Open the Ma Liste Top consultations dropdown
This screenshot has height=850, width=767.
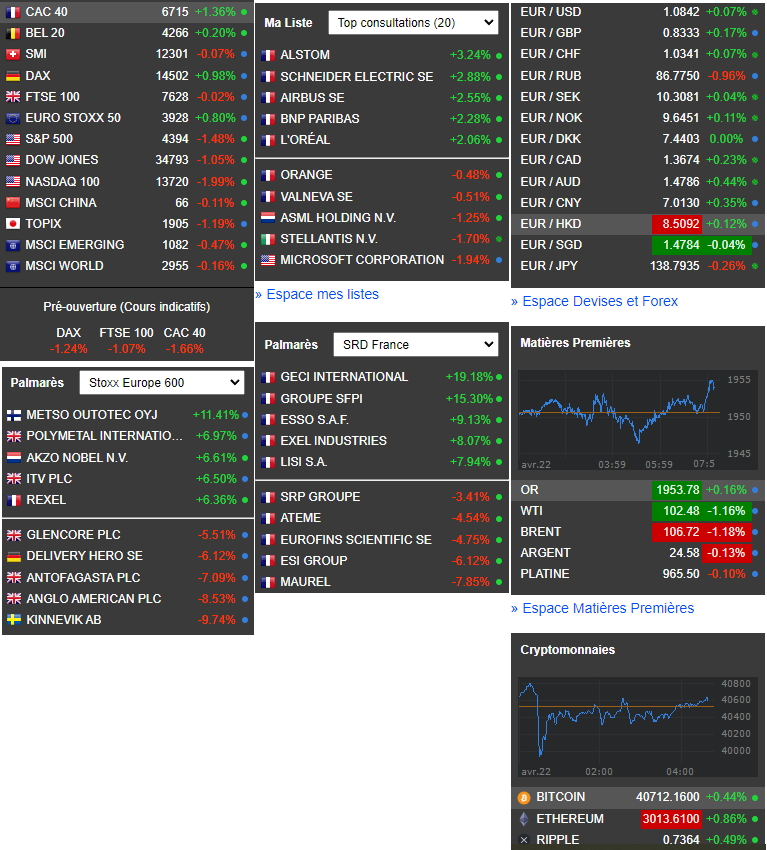414,23
